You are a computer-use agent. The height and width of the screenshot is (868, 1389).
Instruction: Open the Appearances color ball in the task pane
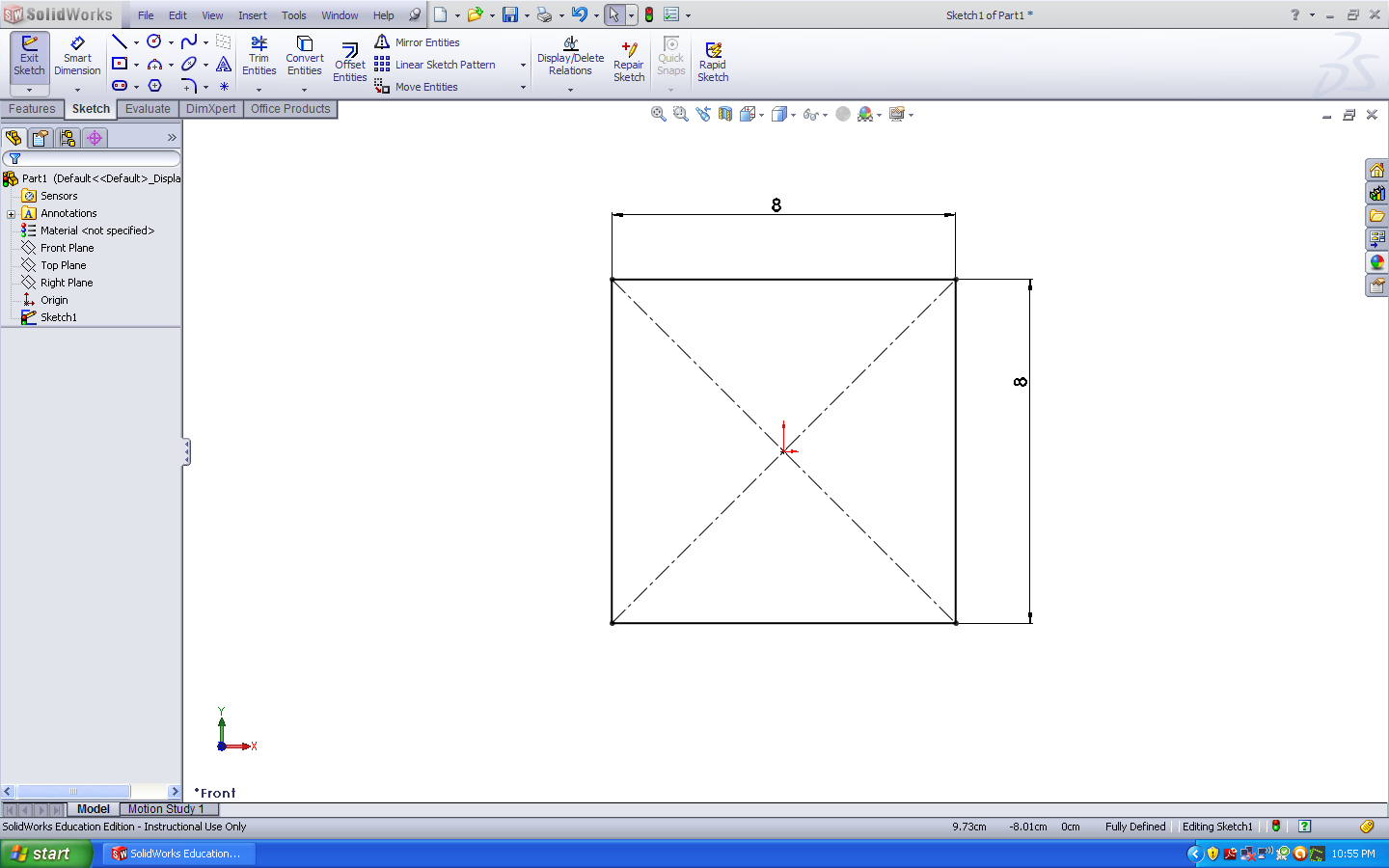1376,262
